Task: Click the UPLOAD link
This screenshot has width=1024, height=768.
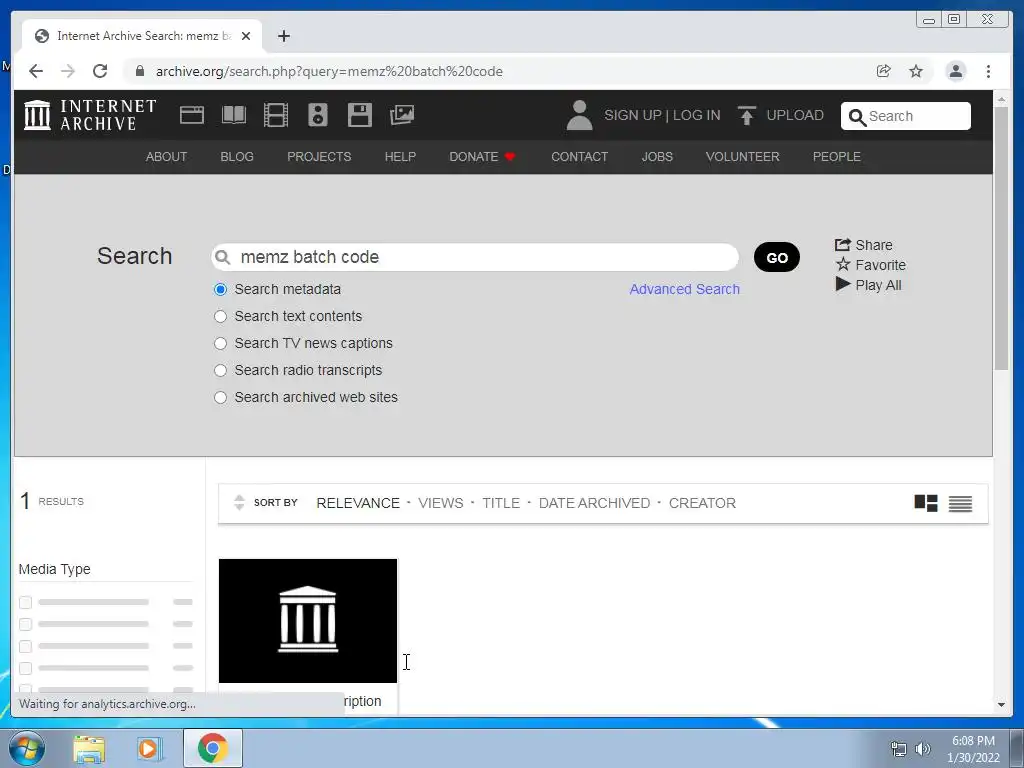Action: coord(795,116)
